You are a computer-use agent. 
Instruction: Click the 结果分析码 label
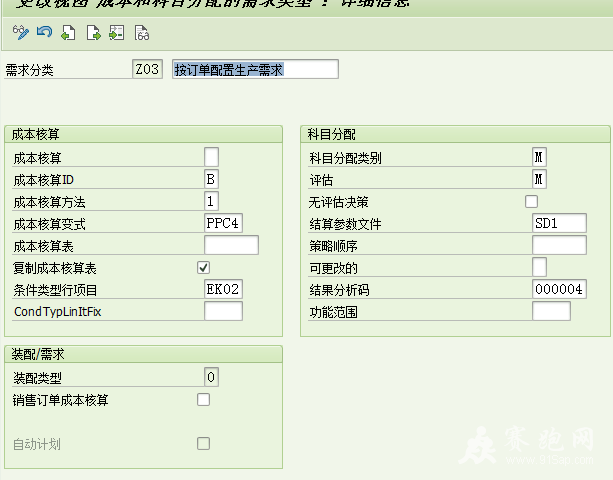click(x=339, y=290)
